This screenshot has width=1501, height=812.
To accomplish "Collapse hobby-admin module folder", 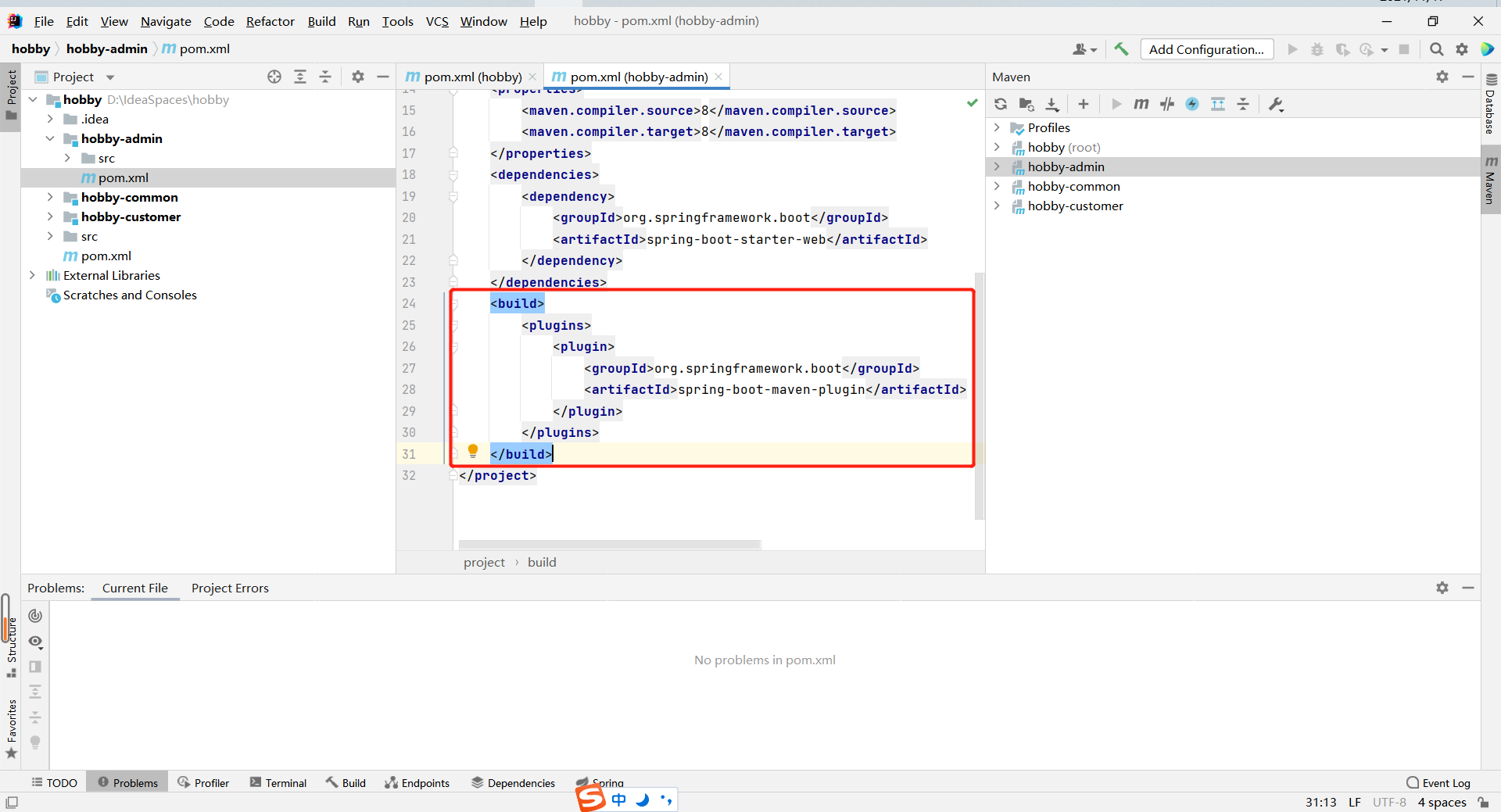I will click(x=50, y=138).
